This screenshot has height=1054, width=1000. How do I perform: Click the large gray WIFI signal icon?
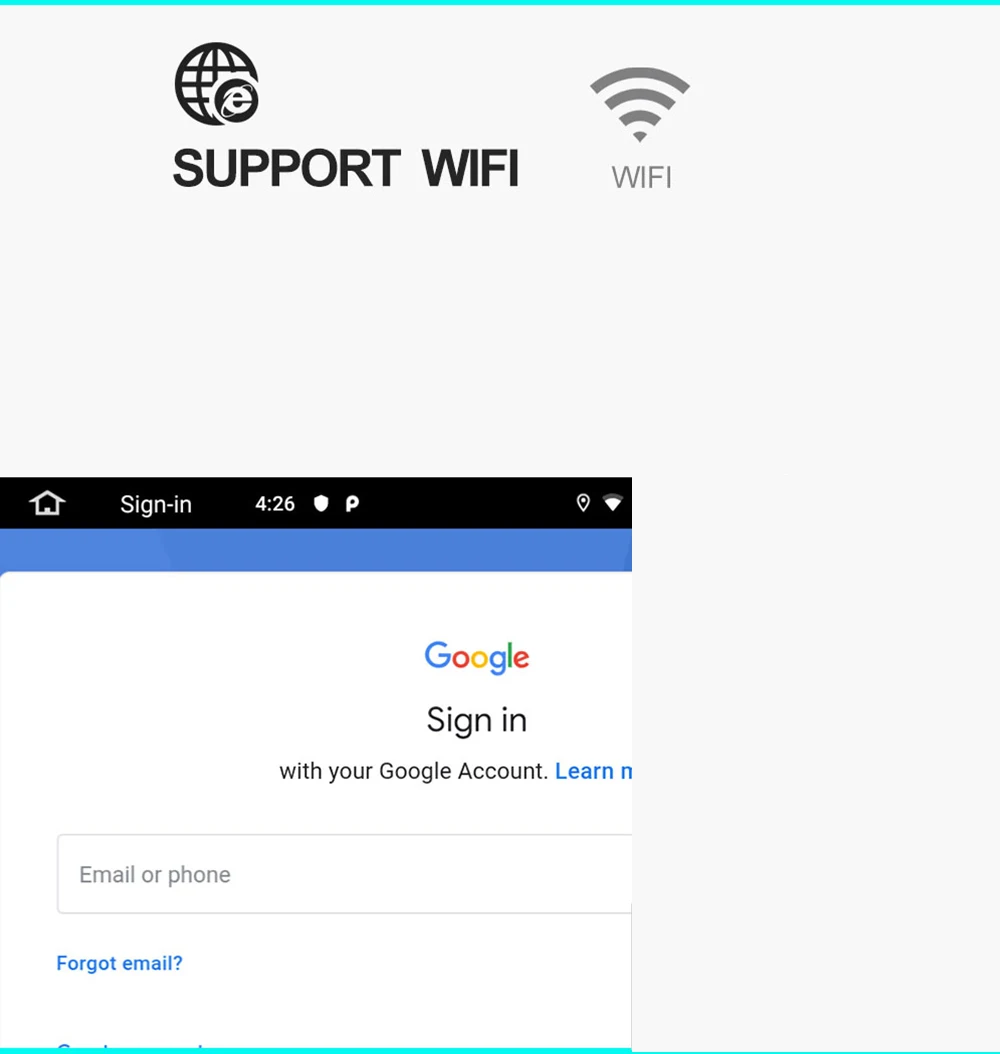click(640, 104)
